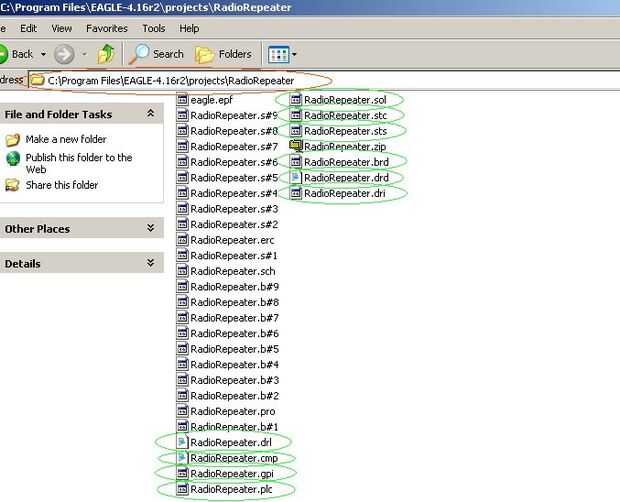Select file name RadioRepeater.b#5
Image resolution: width=620 pixels, height=502 pixels.
(234, 349)
